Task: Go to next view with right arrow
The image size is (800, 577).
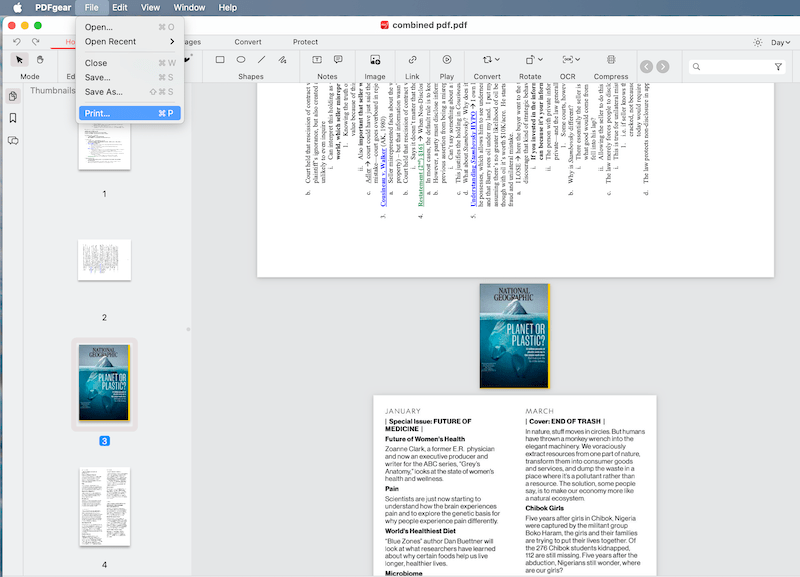Action: coord(663,66)
